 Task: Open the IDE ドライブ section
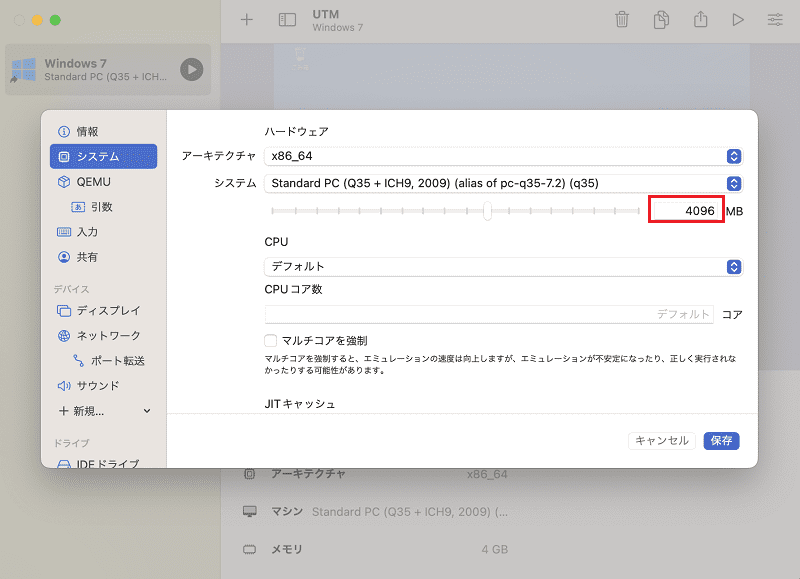104,463
